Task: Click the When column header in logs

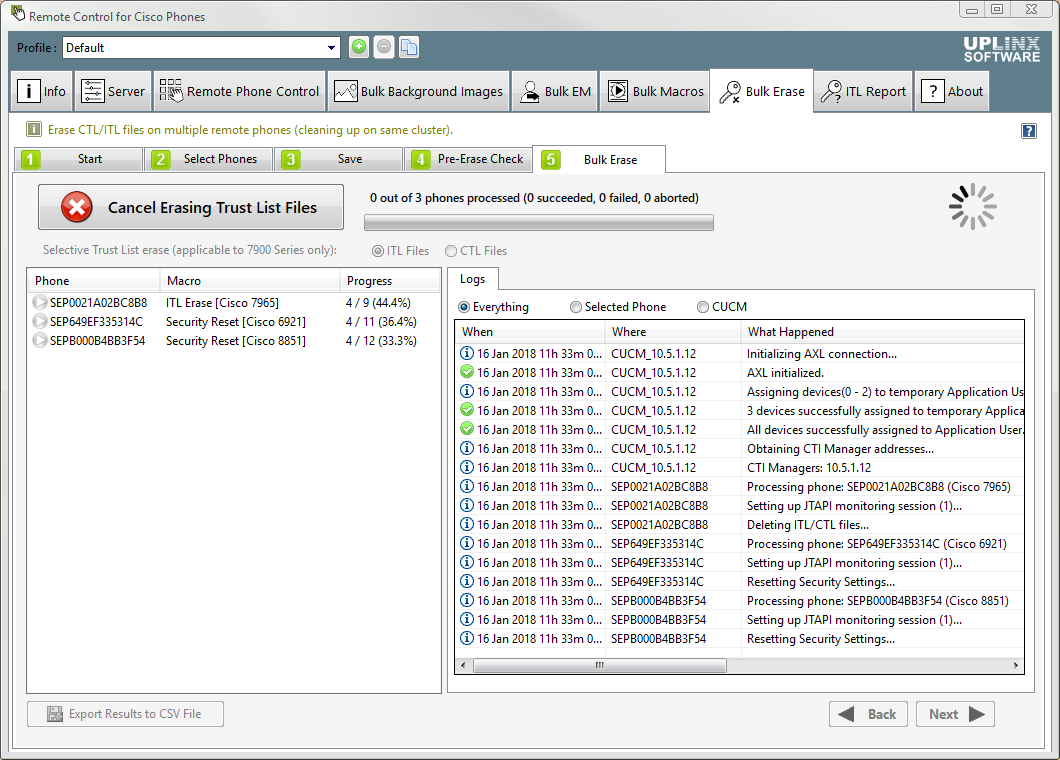Action: pyautogui.click(x=530, y=332)
